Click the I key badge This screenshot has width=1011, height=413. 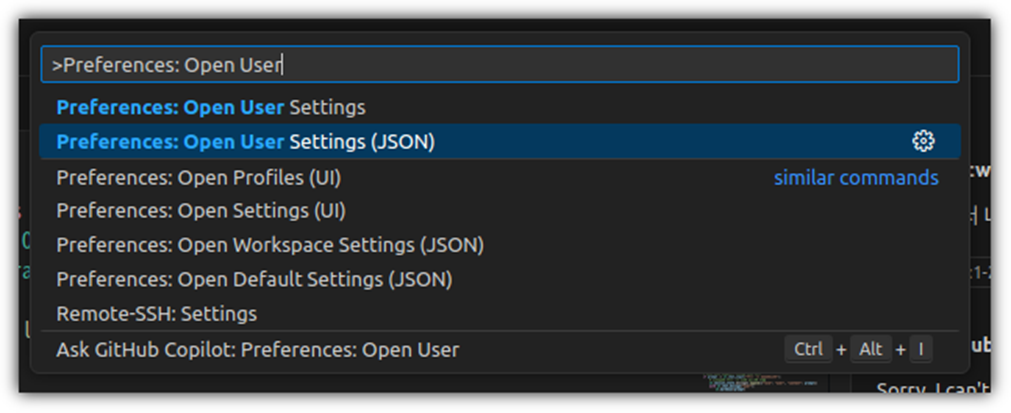[x=920, y=350]
